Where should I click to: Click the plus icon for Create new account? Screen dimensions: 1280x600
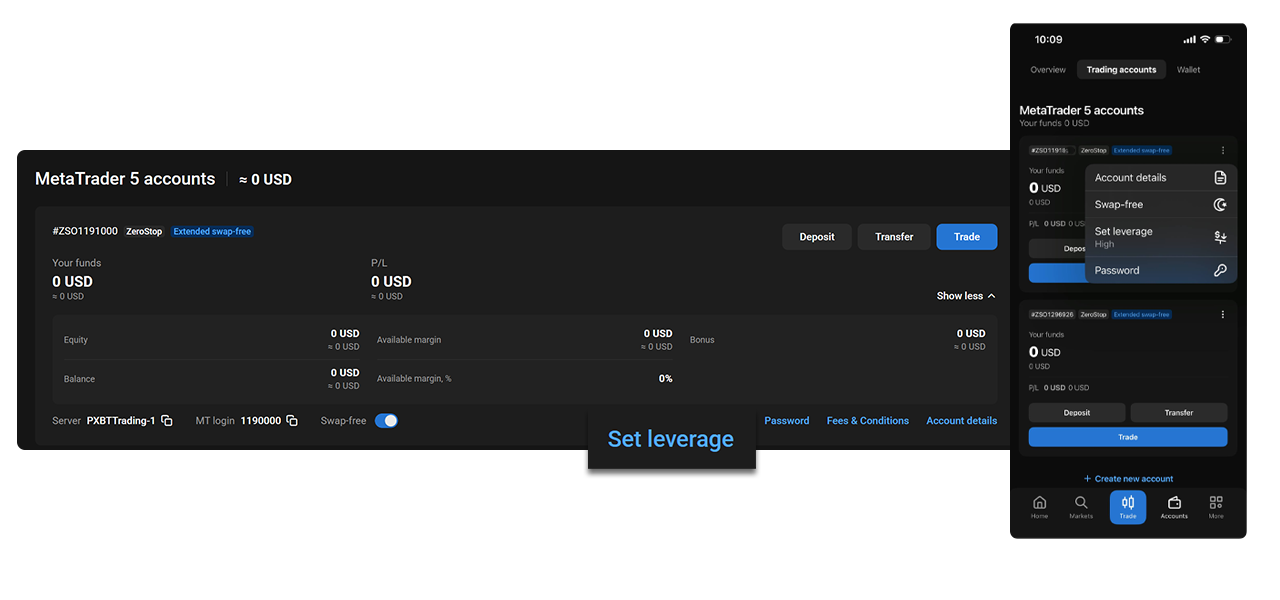[x=1087, y=479]
